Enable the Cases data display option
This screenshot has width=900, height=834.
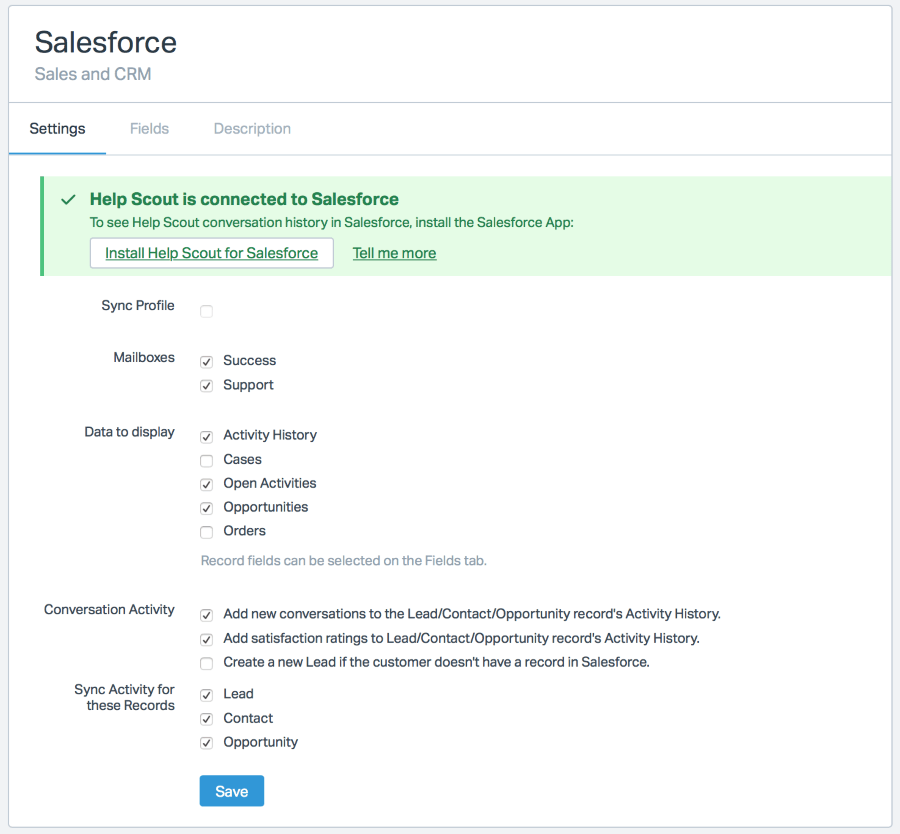click(x=206, y=460)
